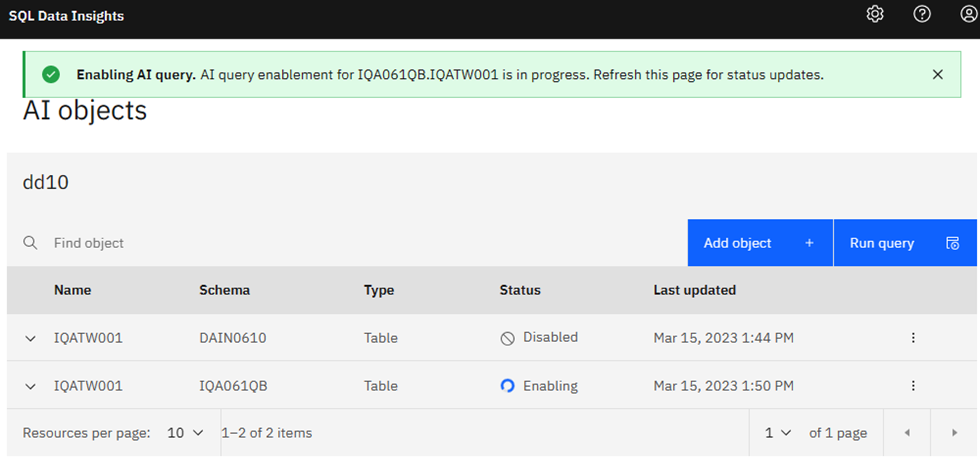The width and height of the screenshot is (980, 461).
Task: Dismiss the Enabling AI query notification
Action: 937,74
